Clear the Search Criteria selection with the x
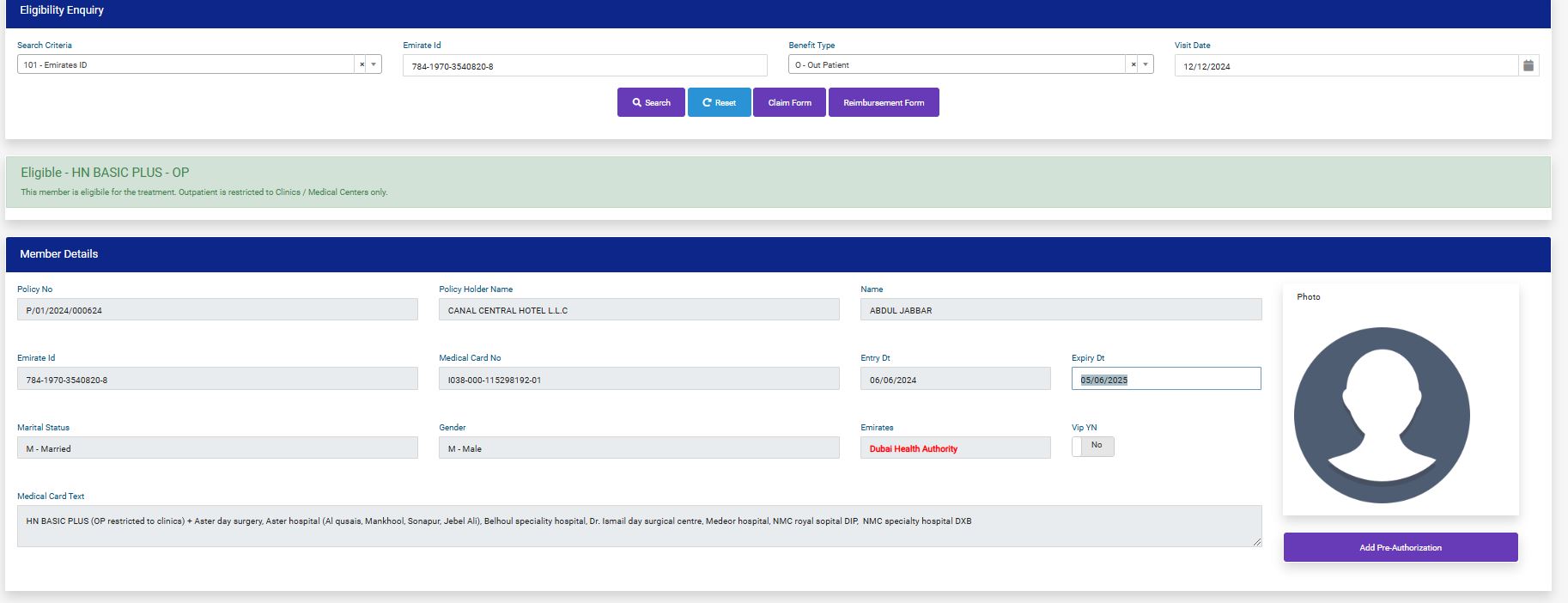1568x603 pixels. point(362,64)
